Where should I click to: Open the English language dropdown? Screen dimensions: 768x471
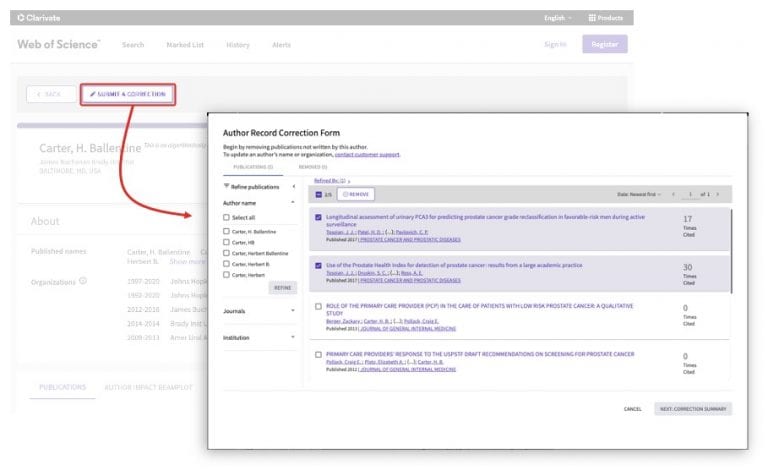tap(557, 18)
